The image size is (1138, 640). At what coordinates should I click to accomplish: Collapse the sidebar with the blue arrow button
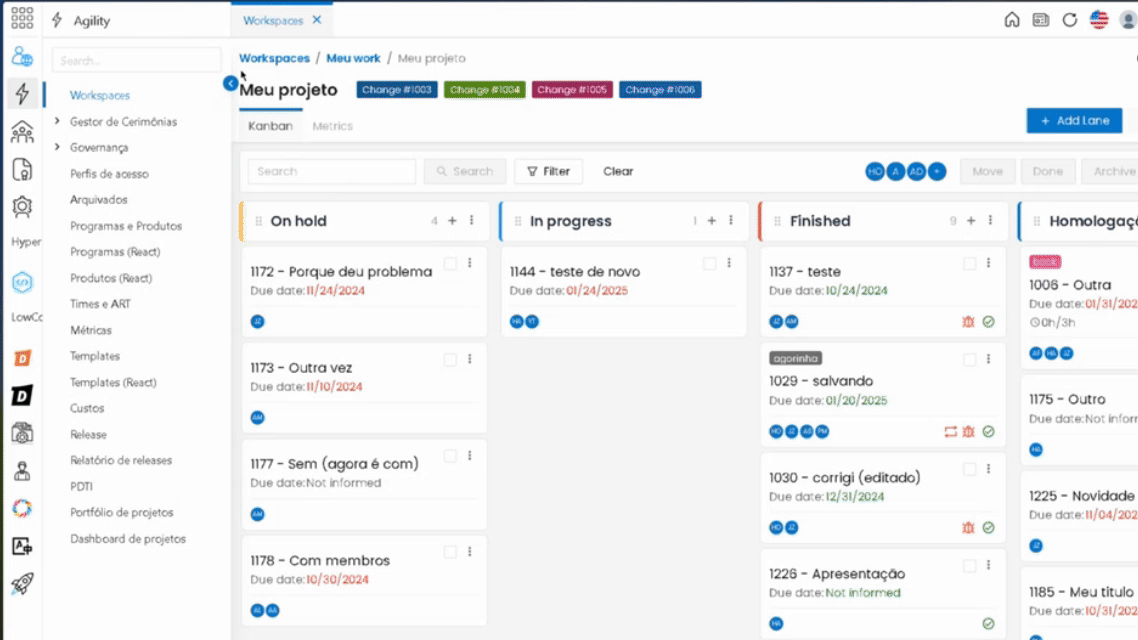[230, 83]
